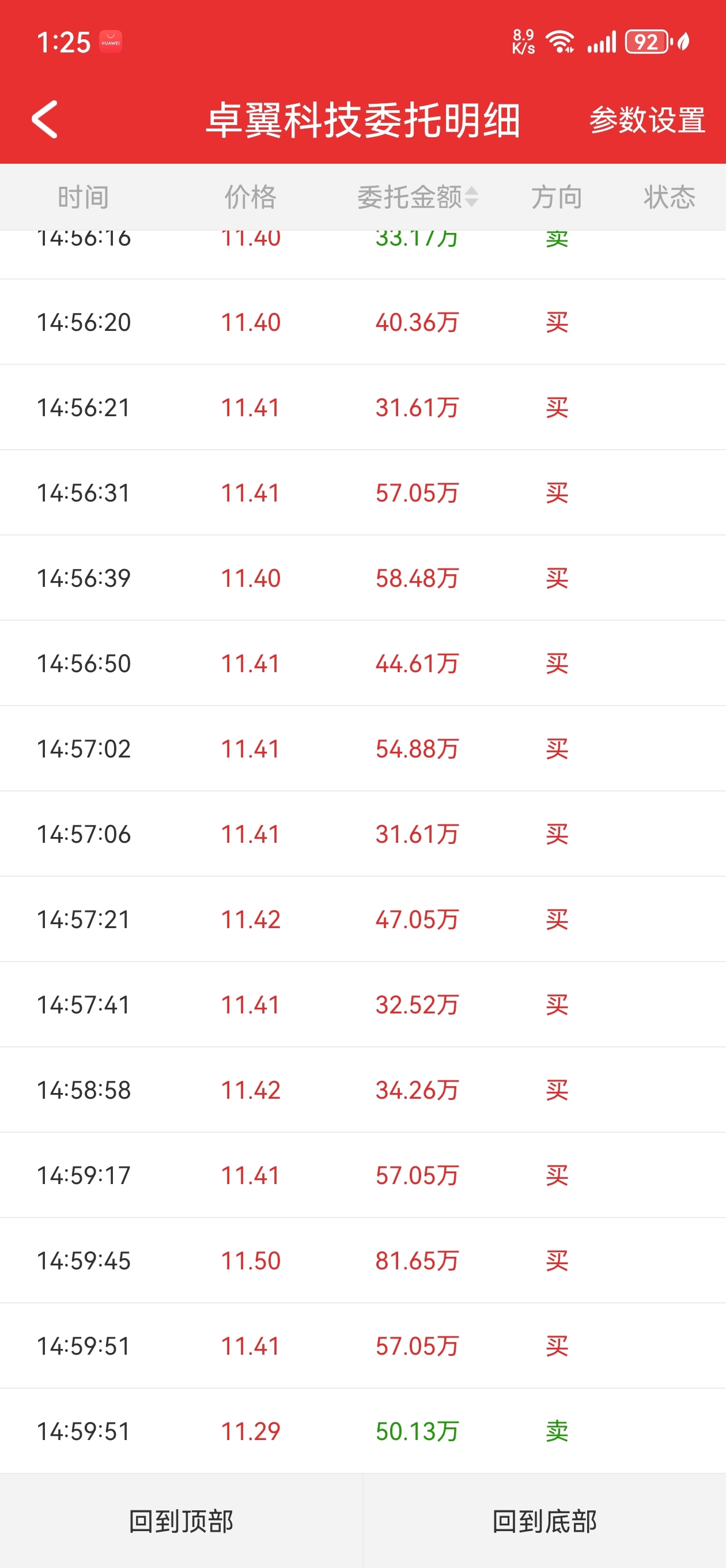The width and height of the screenshot is (726, 1568).
Task: Tap the Huawei app notification icon
Action: click(x=111, y=42)
